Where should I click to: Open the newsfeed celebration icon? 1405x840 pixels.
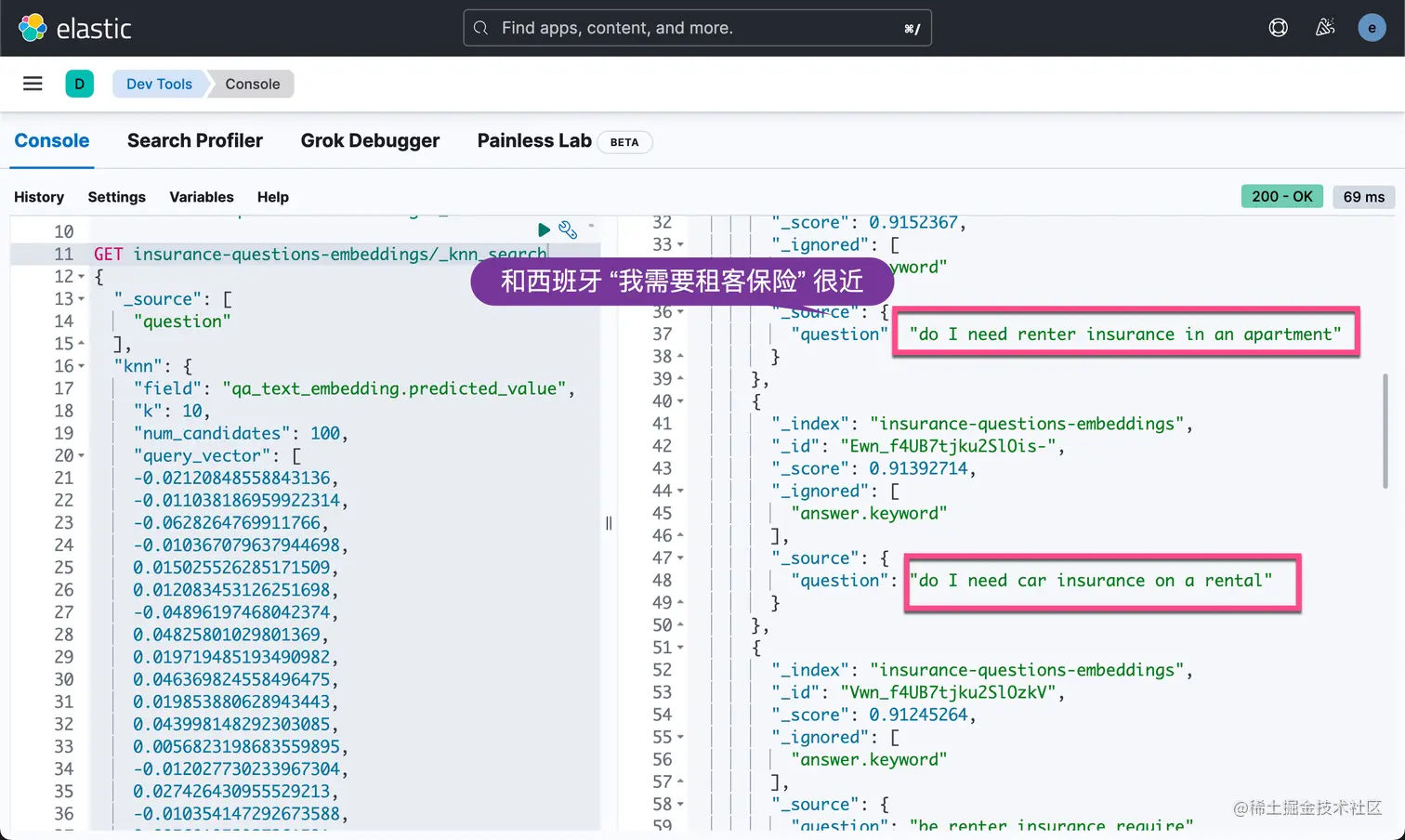[1325, 28]
